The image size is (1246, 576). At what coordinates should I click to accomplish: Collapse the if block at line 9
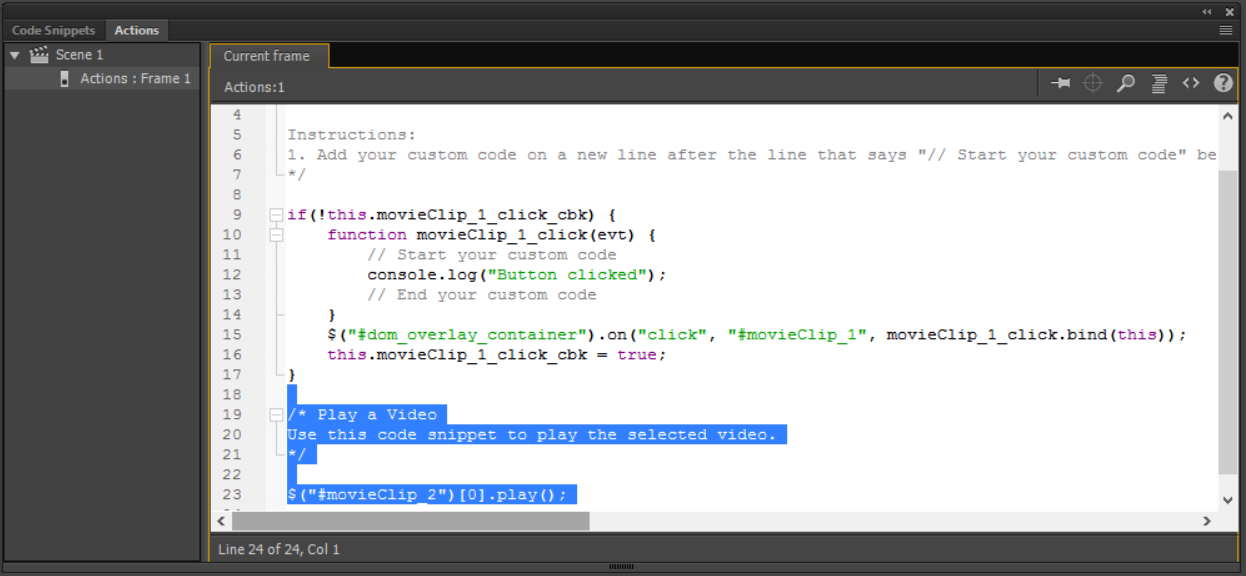coord(275,214)
